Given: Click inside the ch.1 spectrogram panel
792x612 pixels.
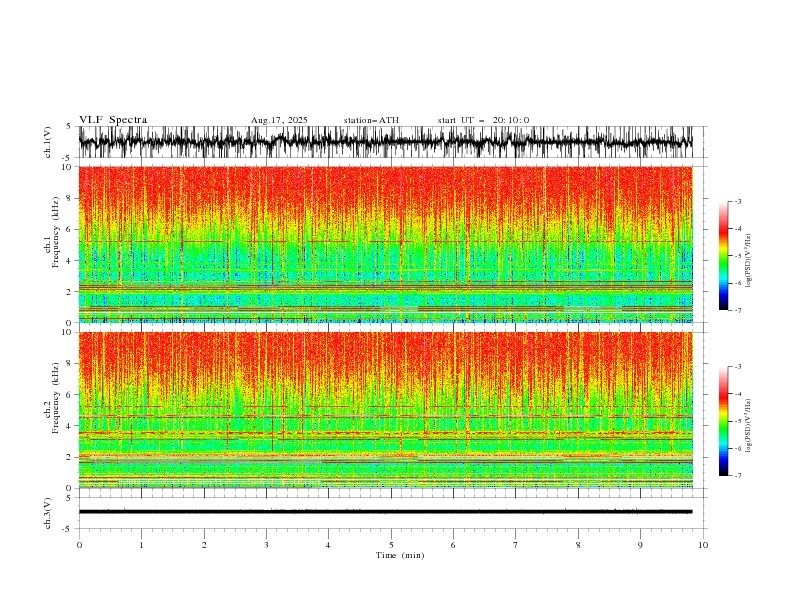Looking at the screenshot, I should 386,244.
